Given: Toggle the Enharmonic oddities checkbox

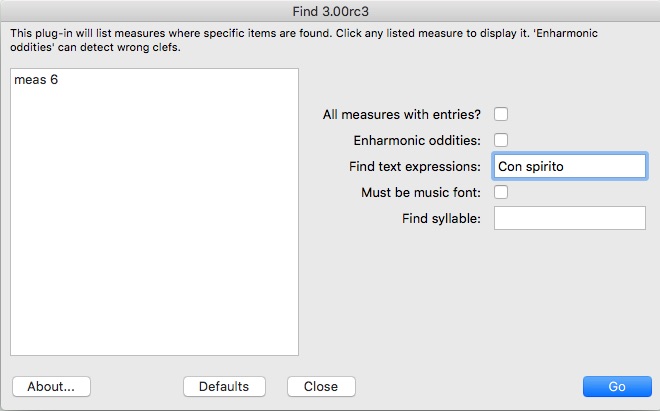Looking at the screenshot, I should click(501, 140).
